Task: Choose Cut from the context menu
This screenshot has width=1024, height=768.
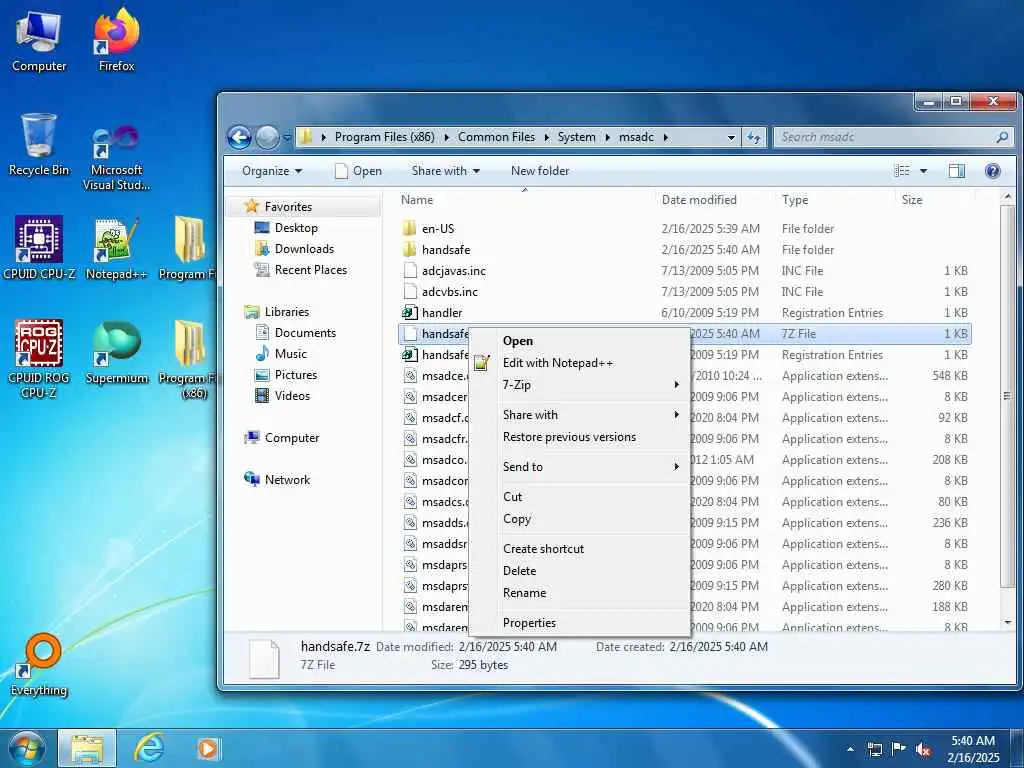Action: click(x=579, y=497)
